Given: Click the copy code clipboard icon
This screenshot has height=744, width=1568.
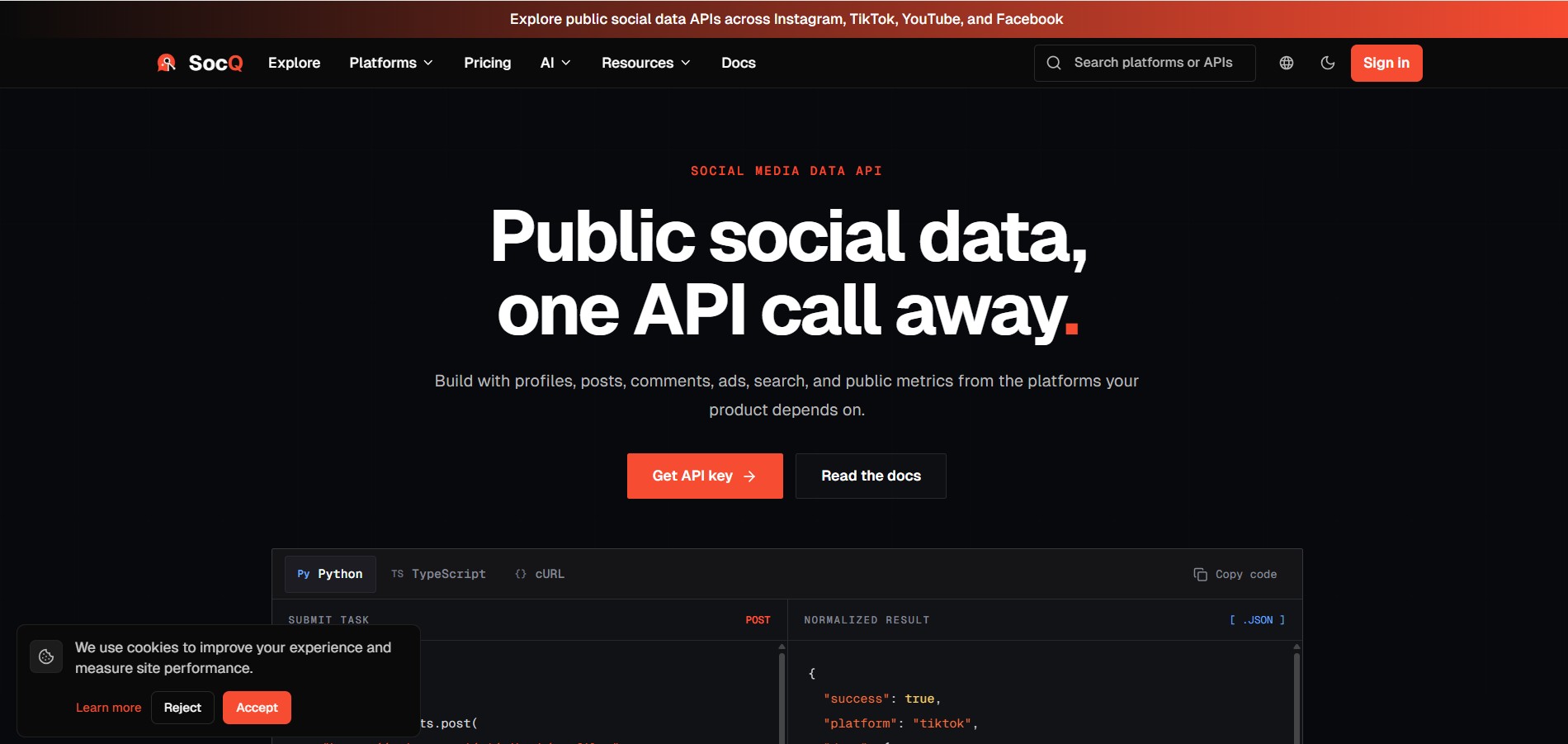Looking at the screenshot, I should coord(1201,575).
